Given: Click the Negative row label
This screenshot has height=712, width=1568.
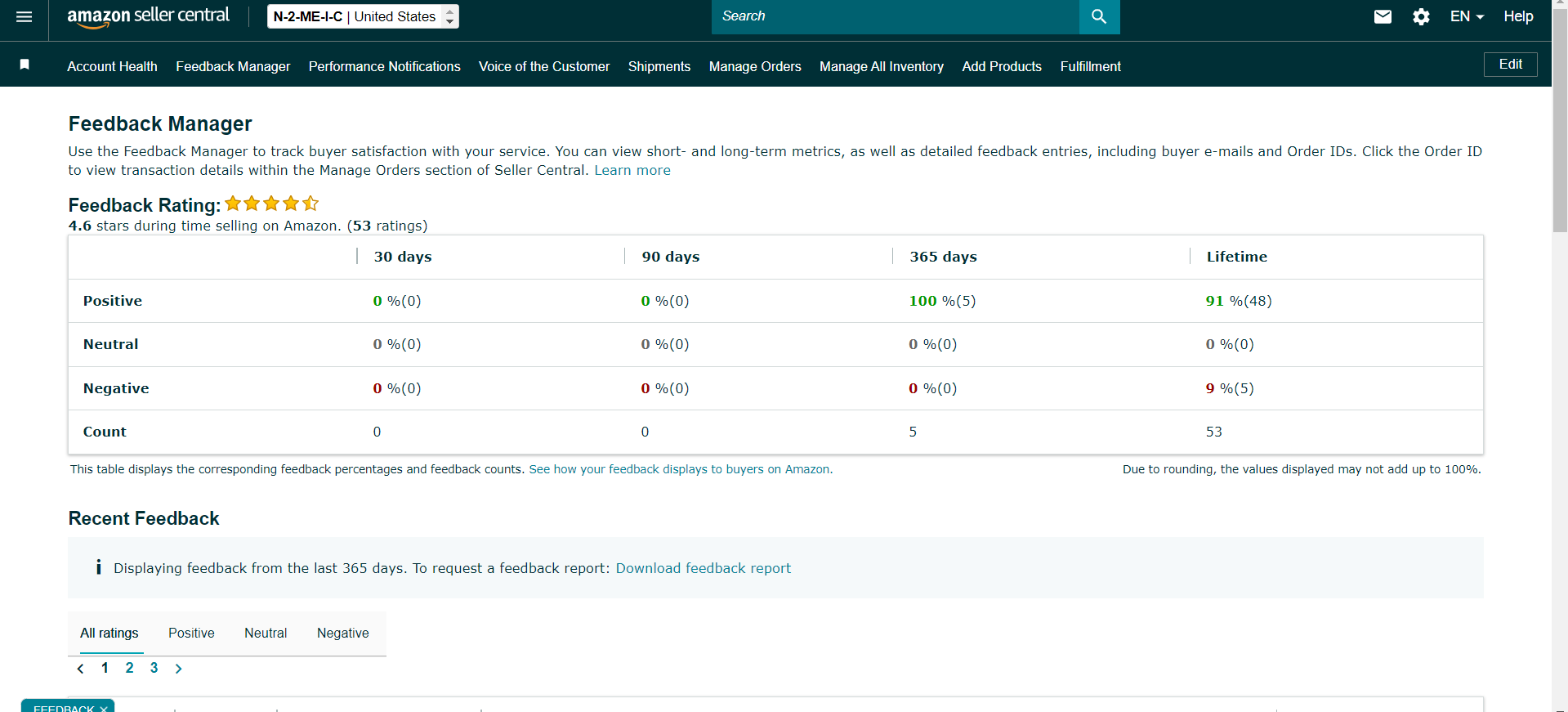Looking at the screenshot, I should click(x=116, y=388).
